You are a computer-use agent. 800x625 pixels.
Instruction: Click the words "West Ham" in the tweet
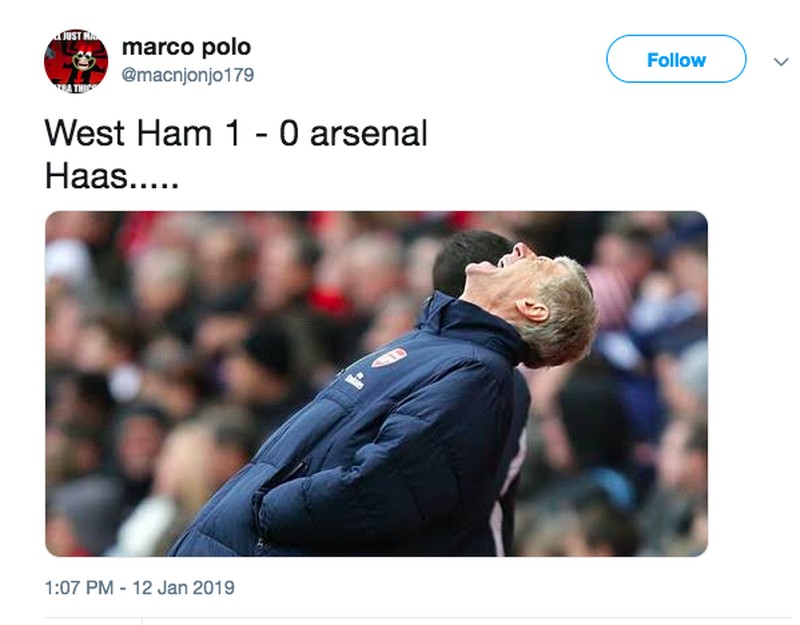click(x=119, y=133)
